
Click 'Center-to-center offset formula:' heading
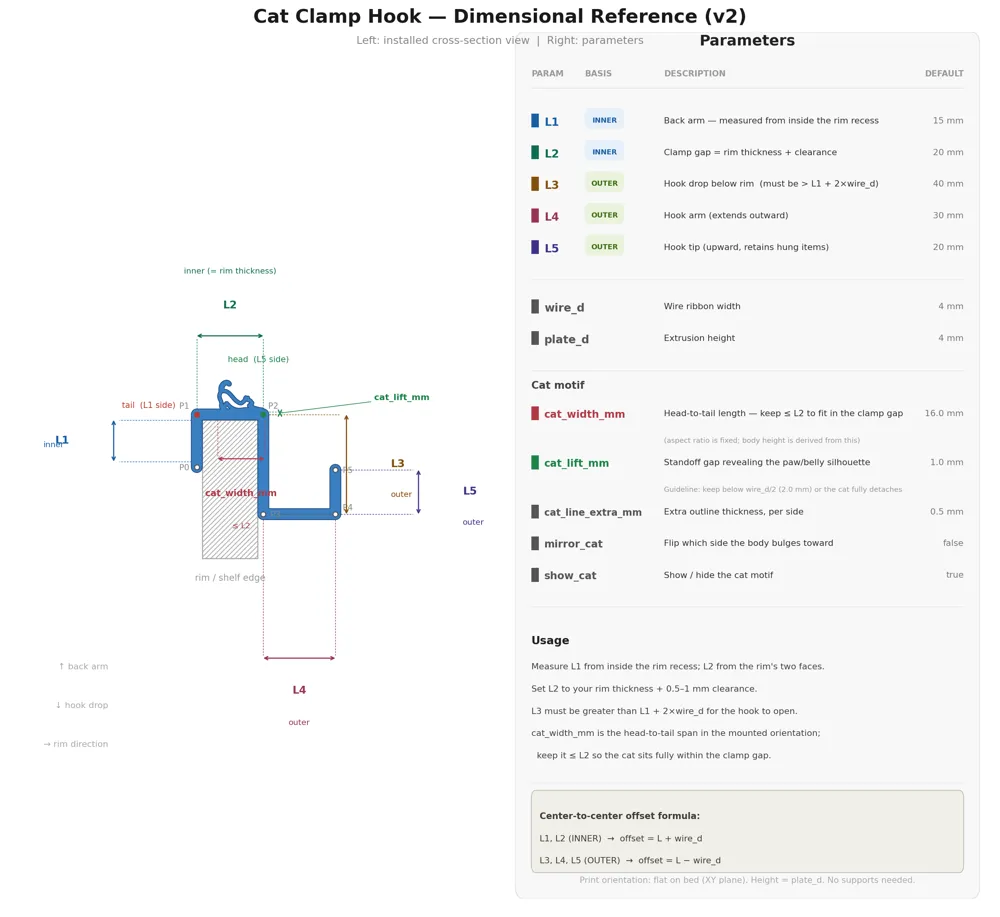tap(619, 816)
